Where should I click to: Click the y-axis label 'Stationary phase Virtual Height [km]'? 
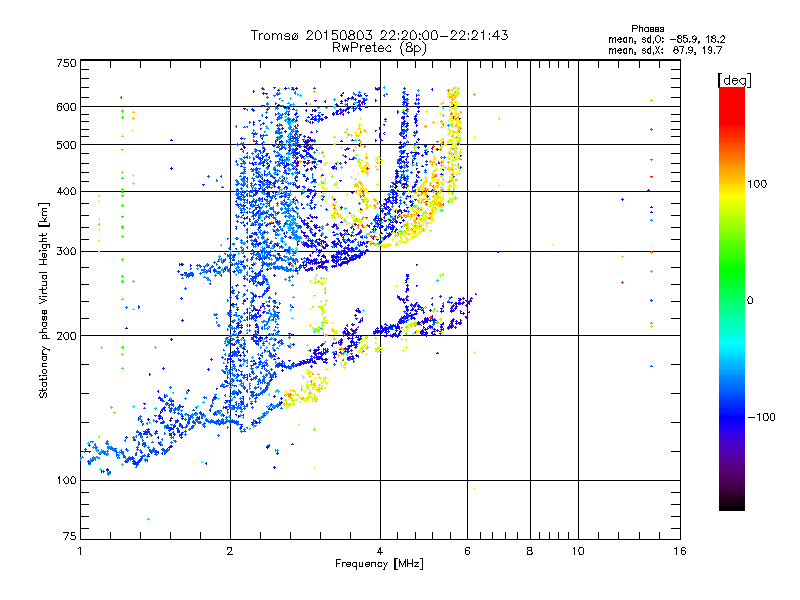[44, 301]
